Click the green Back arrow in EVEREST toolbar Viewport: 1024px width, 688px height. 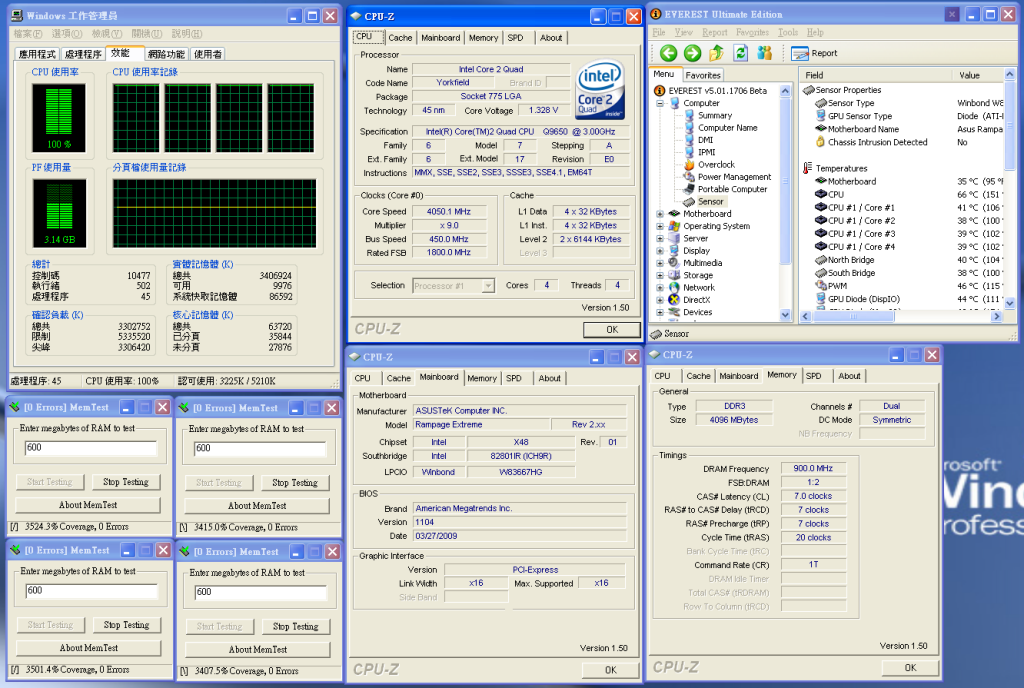coord(668,53)
